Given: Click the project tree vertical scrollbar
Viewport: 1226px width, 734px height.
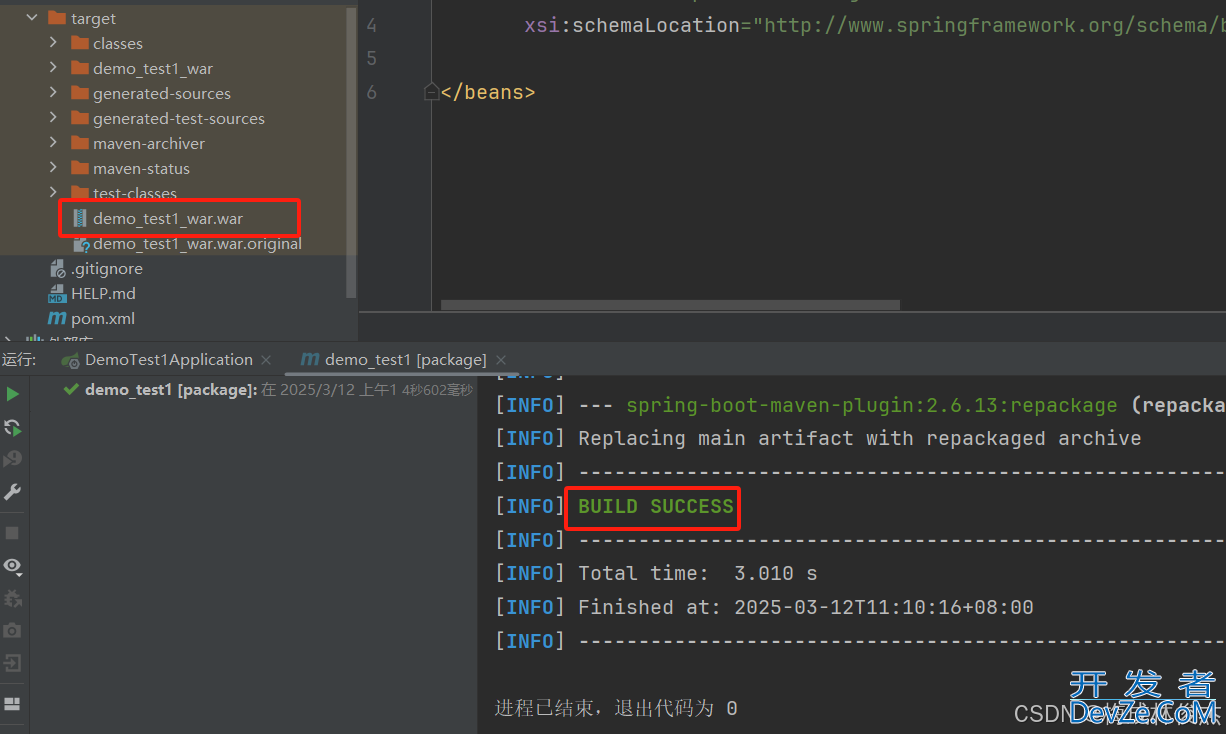Looking at the screenshot, I should click(x=351, y=152).
